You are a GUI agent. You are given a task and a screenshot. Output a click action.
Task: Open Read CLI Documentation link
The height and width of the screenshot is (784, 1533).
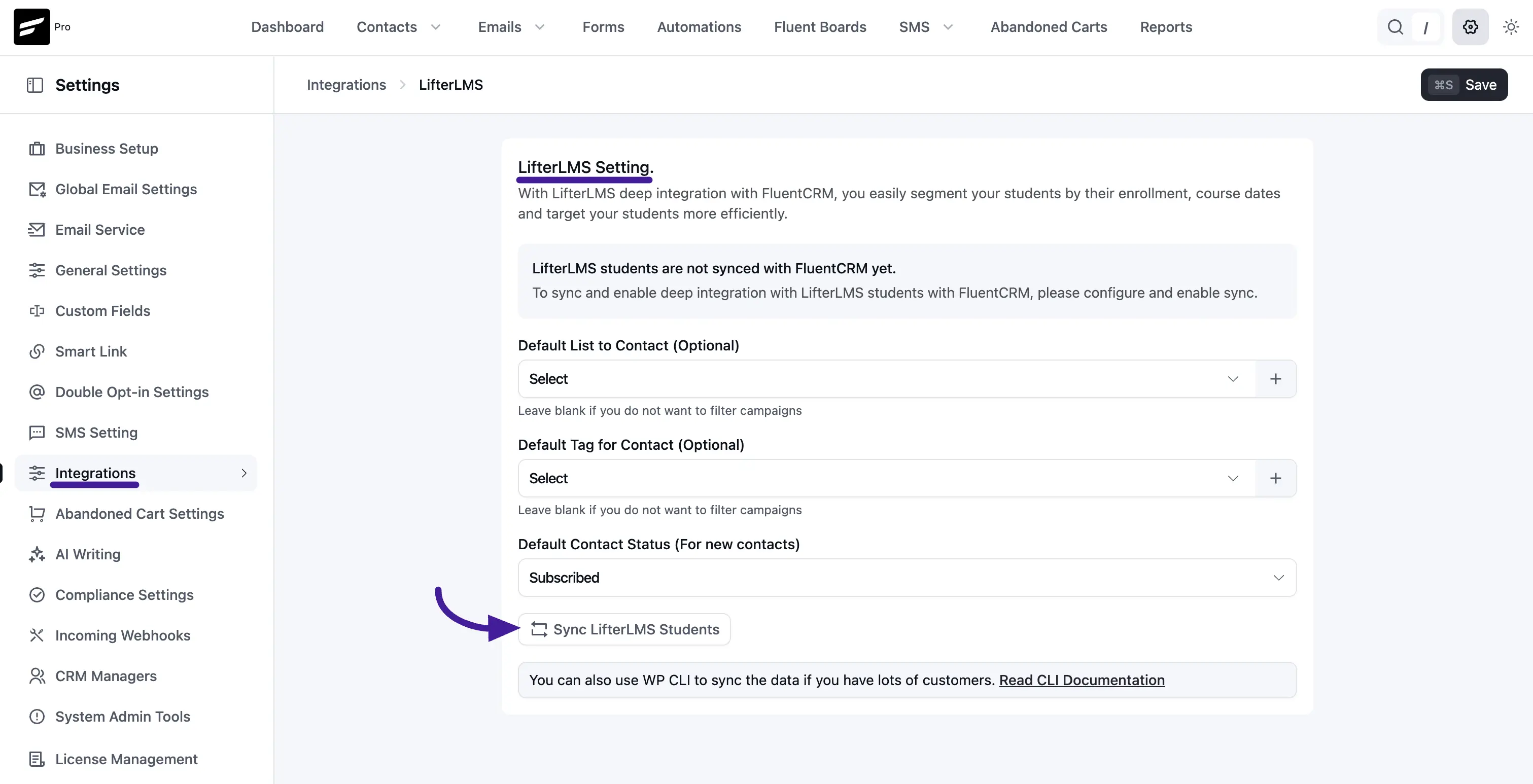pyautogui.click(x=1082, y=680)
